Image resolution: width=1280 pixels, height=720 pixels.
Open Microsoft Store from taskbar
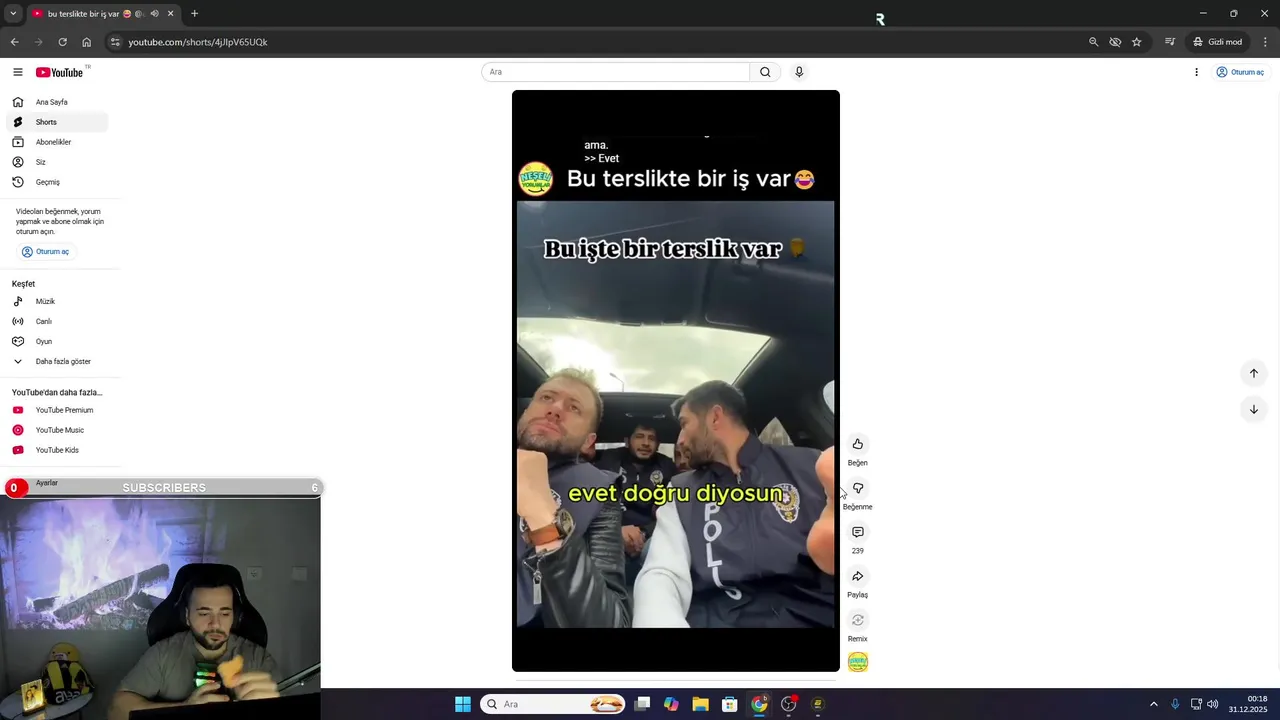click(x=730, y=704)
